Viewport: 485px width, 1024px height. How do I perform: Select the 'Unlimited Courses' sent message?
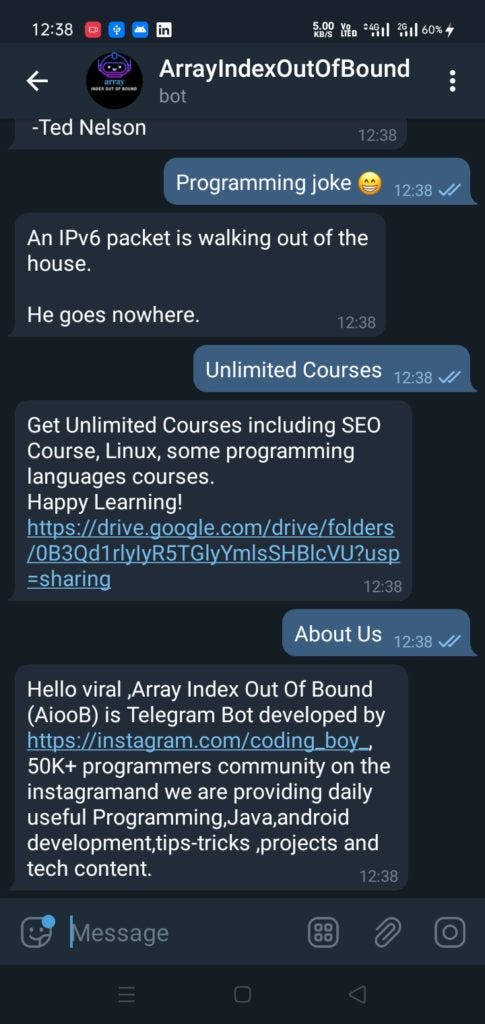click(x=332, y=369)
